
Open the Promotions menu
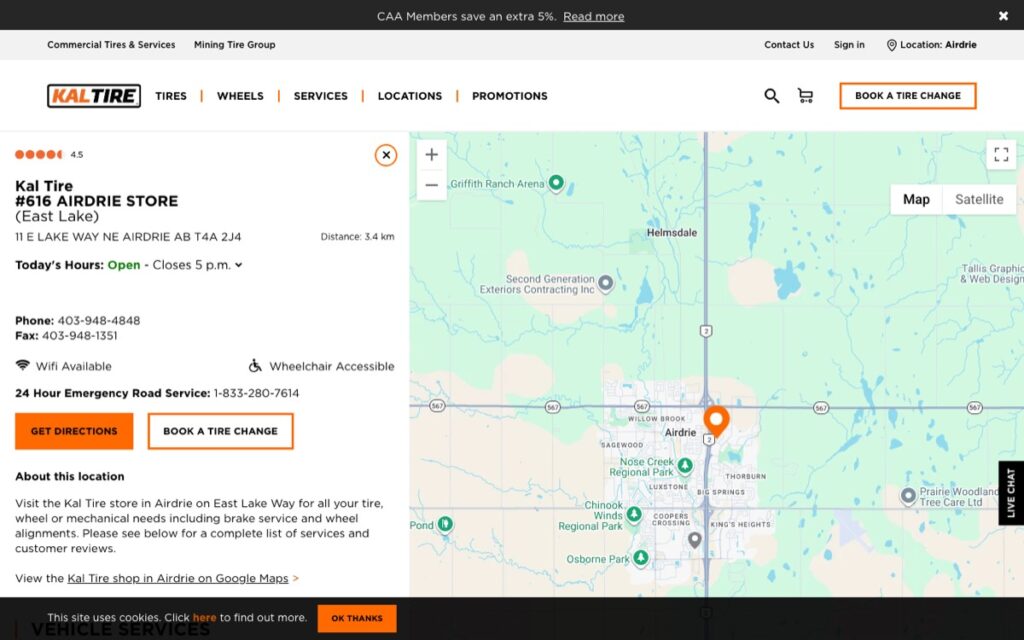[x=510, y=96]
